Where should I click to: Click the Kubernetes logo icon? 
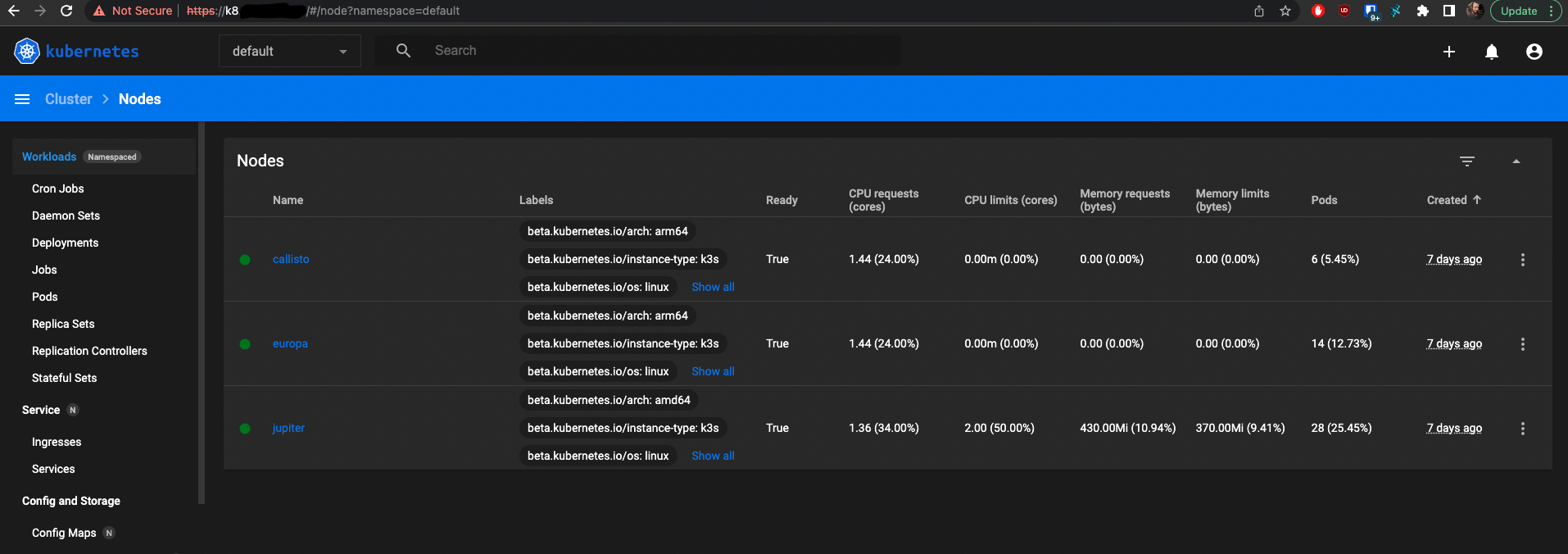[x=27, y=51]
